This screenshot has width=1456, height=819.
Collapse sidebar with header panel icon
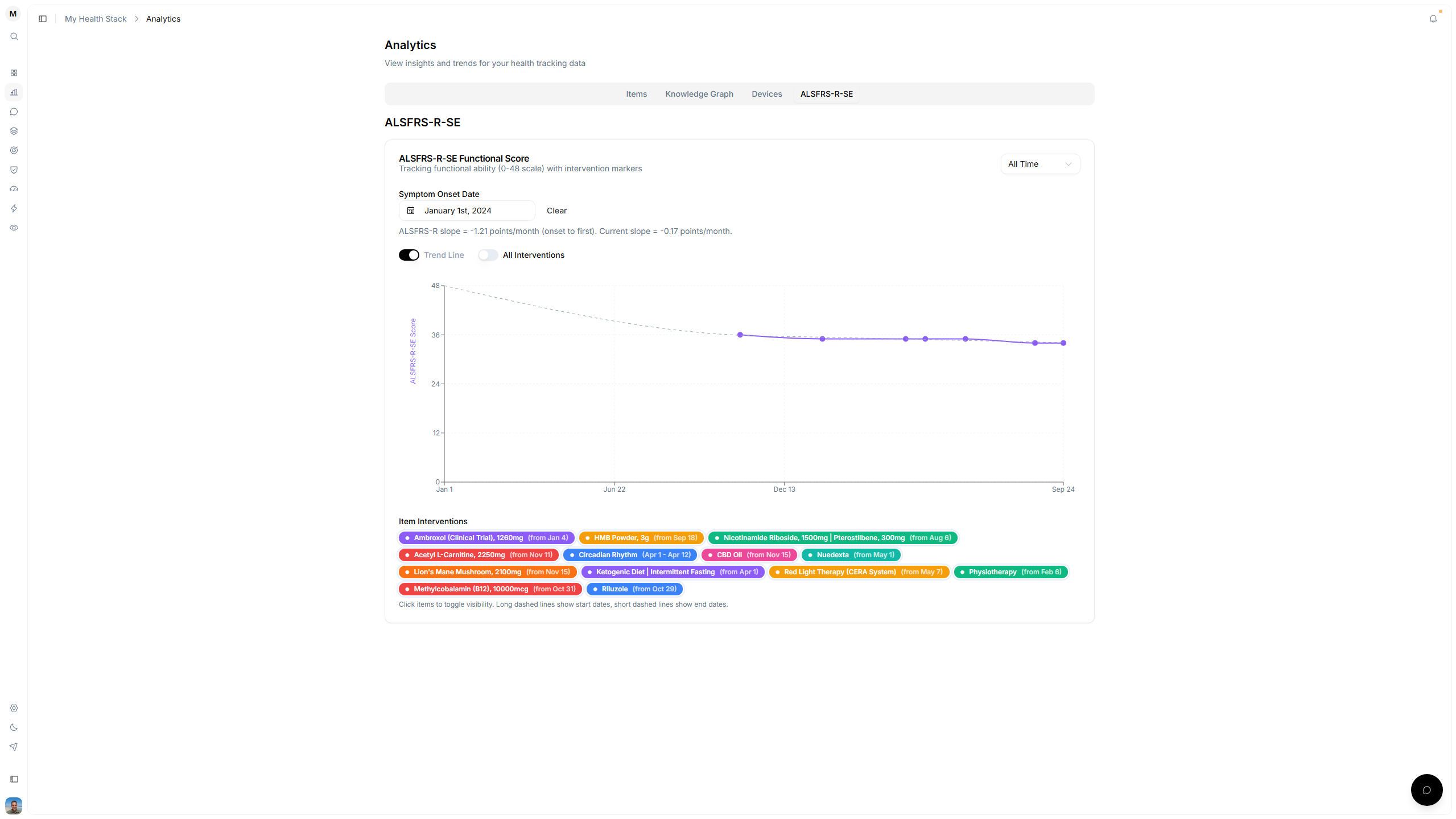coord(43,19)
